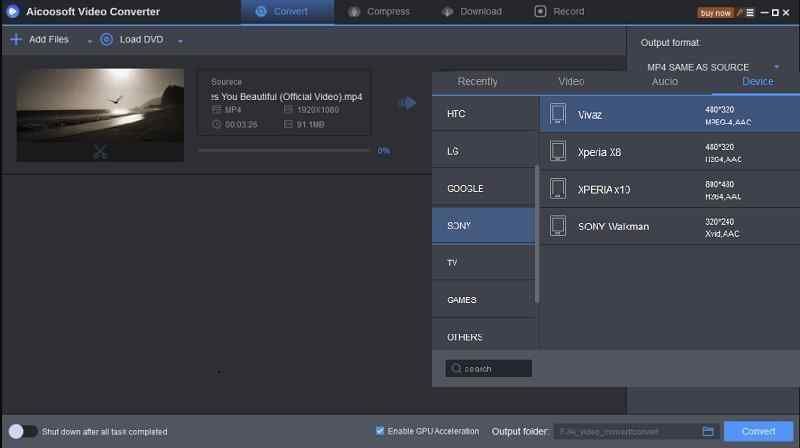Click the duration clock icon in source info
Viewport: 800px width, 448px height.
216,124
